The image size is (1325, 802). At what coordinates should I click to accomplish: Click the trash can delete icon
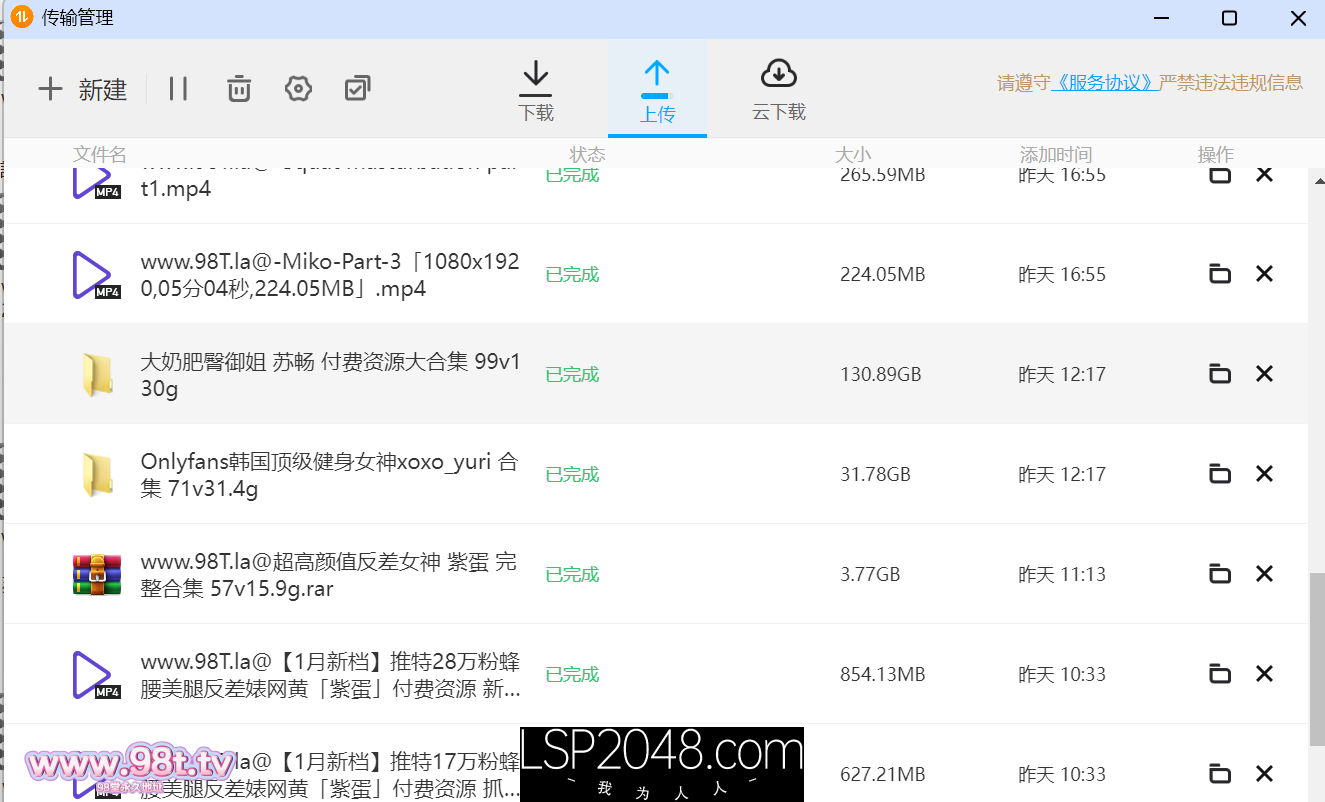[238, 89]
